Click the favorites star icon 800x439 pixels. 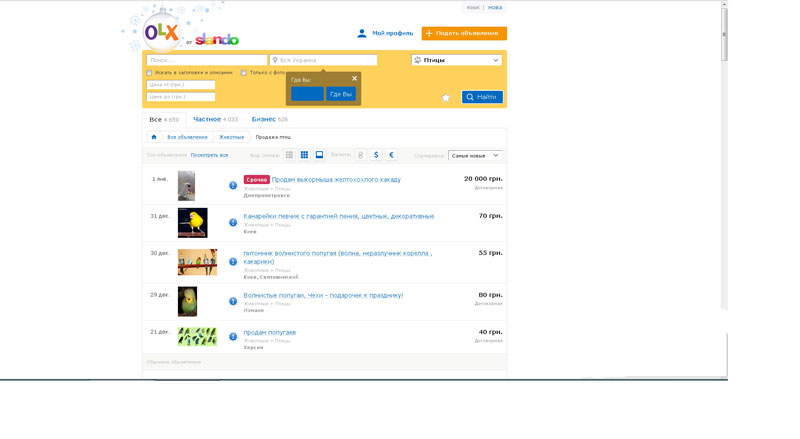(446, 98)
